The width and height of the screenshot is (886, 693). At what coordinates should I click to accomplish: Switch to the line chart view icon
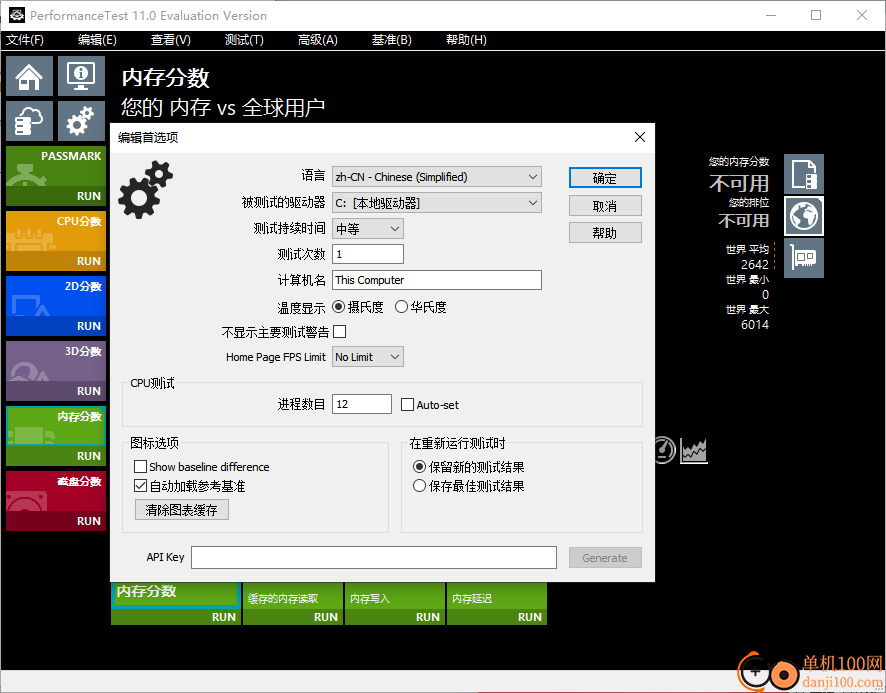coord(694,451)
